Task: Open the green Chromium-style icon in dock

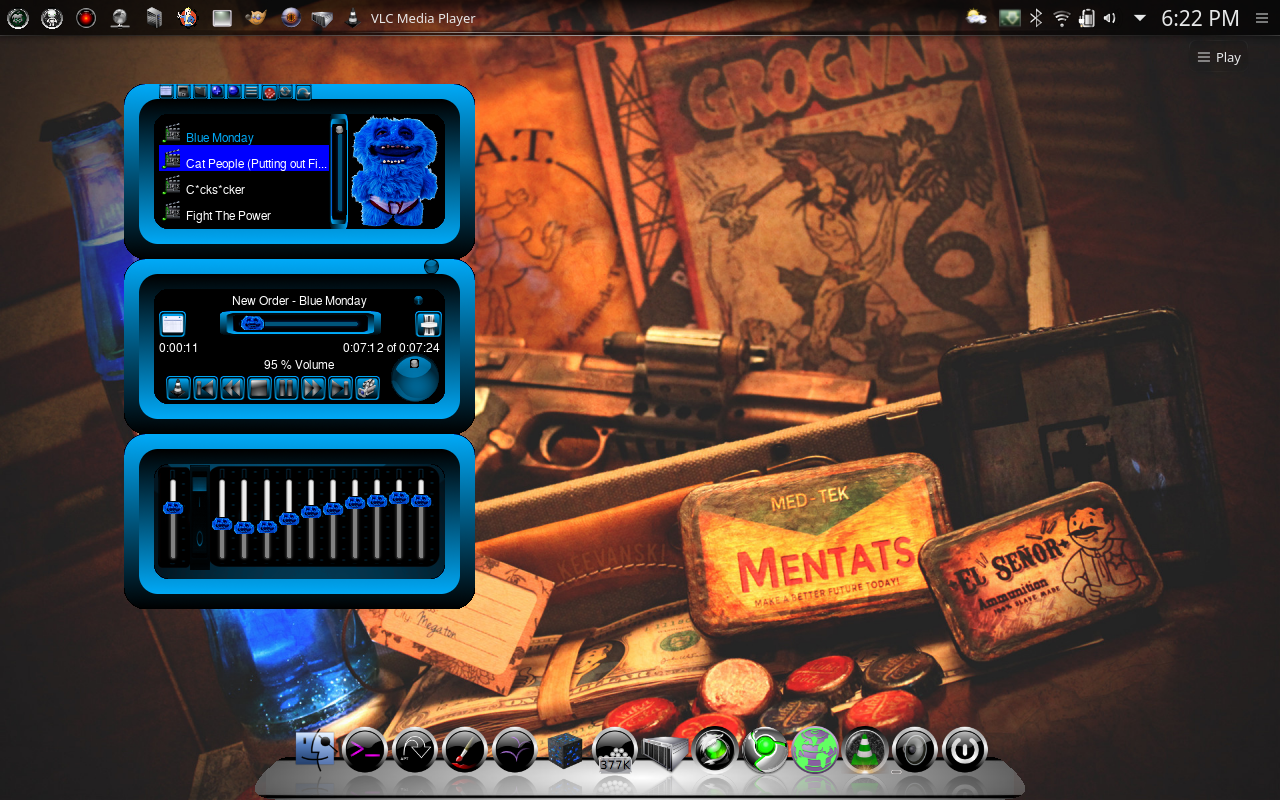Action: tap(765, 751)
